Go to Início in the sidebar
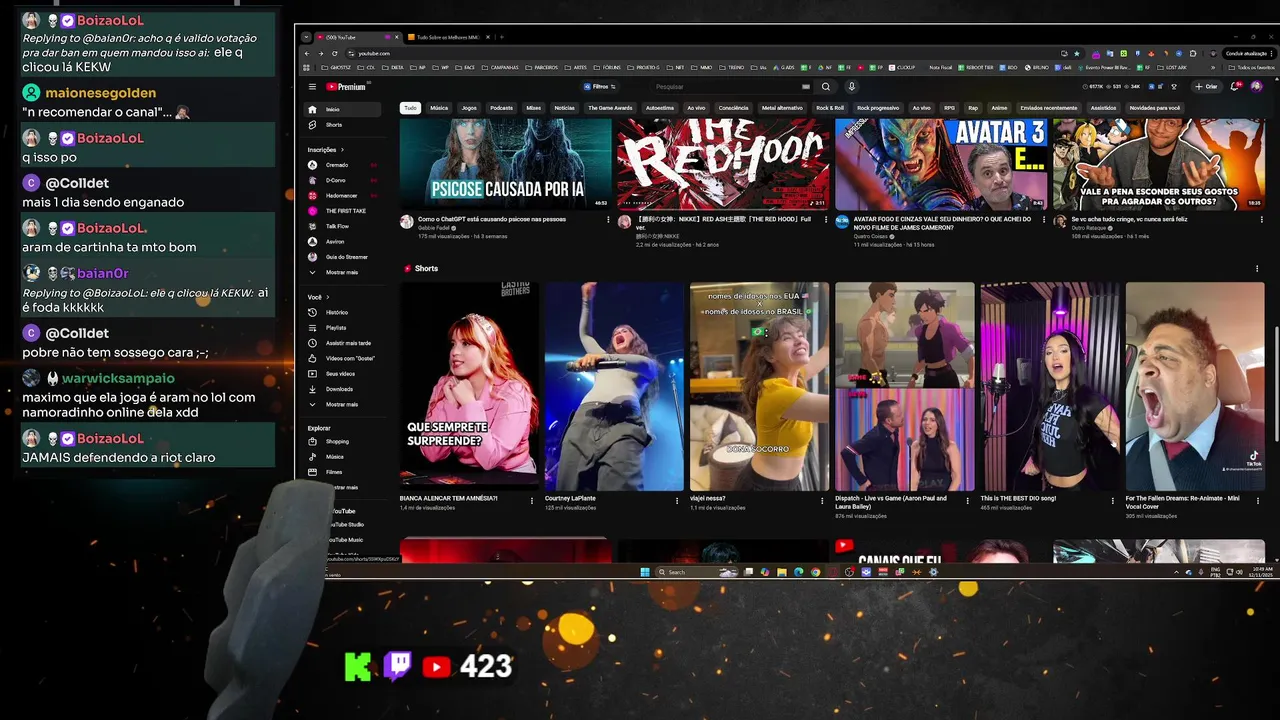Viewport: 1280px width, 720px height. [x=340, y=109]
